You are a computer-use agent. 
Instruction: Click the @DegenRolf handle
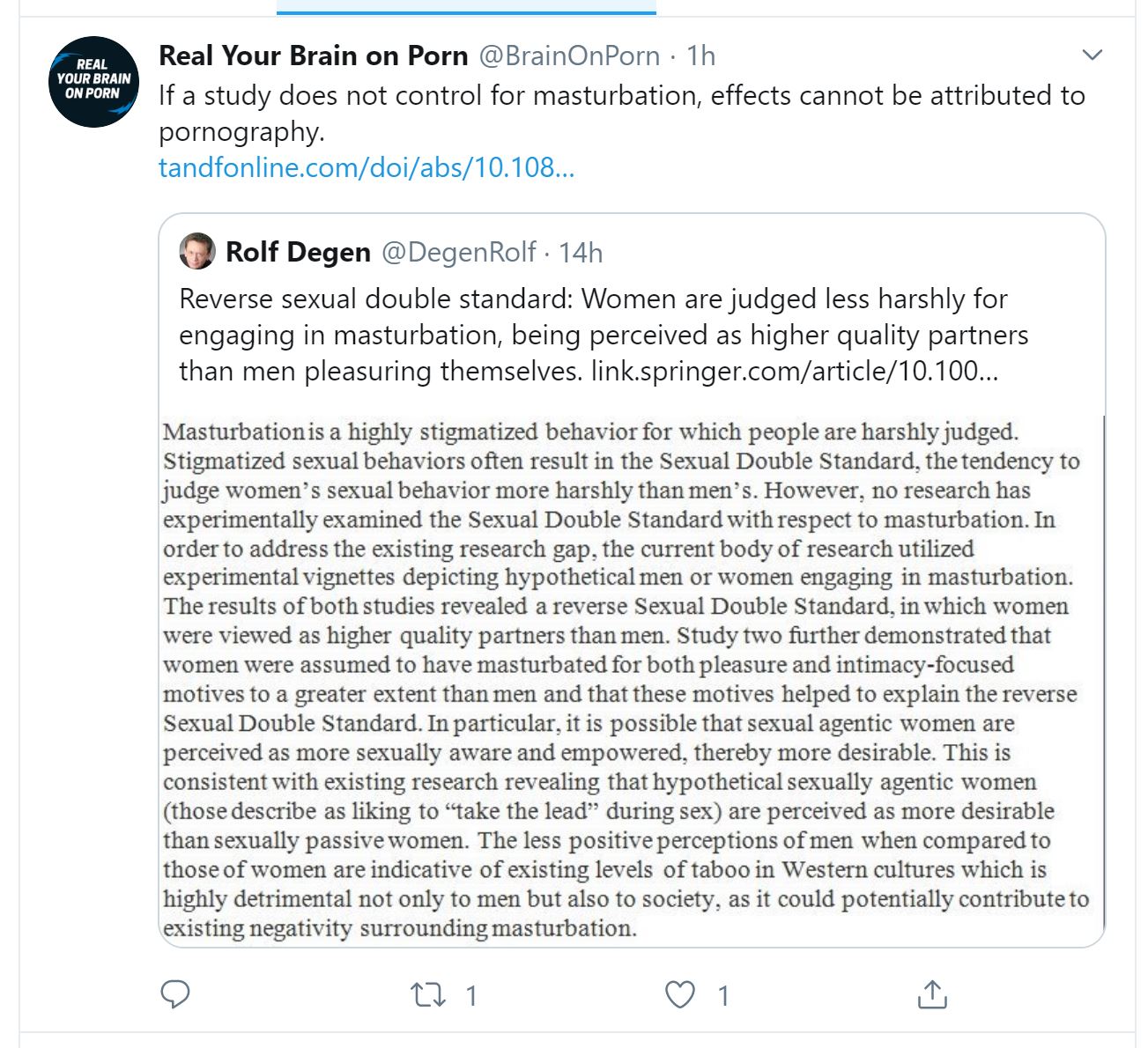coord(458,252)
